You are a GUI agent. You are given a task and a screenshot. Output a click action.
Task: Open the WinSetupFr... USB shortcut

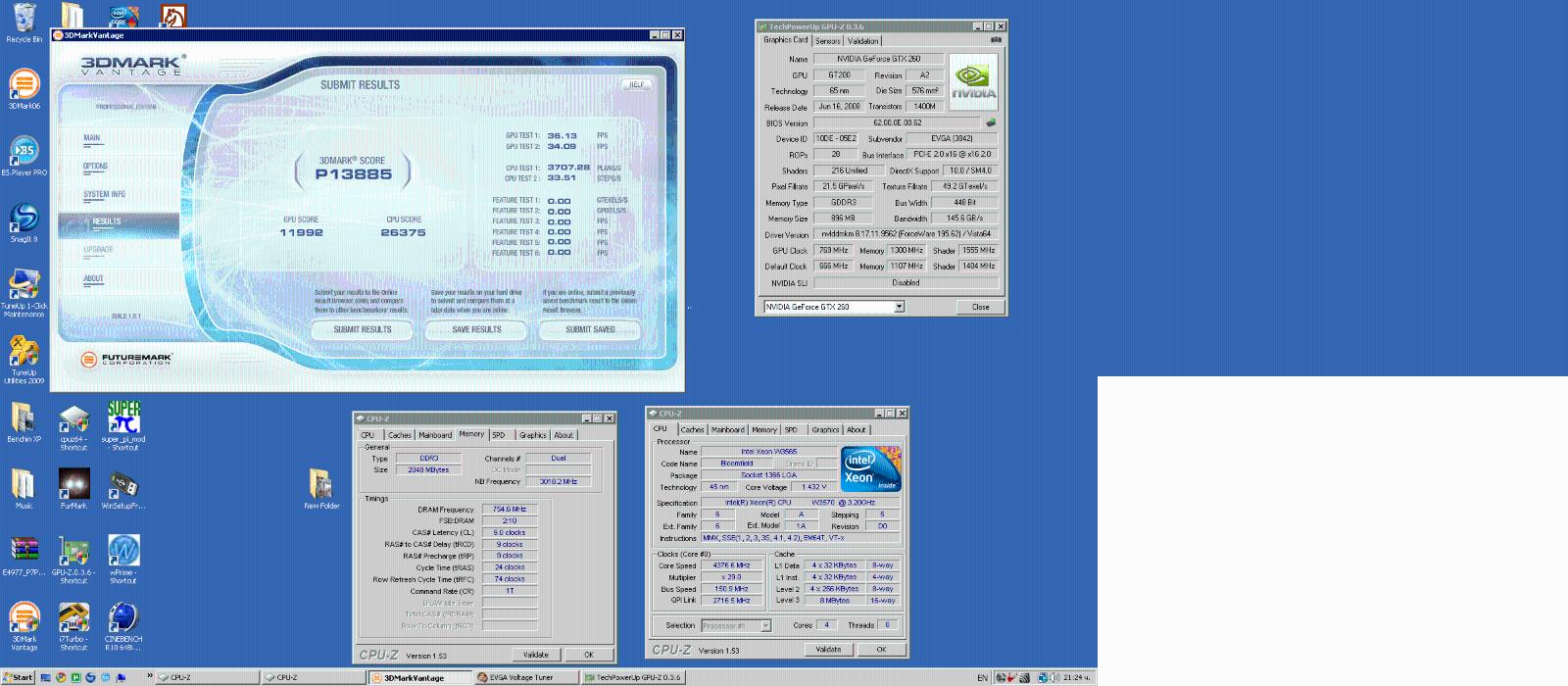click(x=123, y=489)
